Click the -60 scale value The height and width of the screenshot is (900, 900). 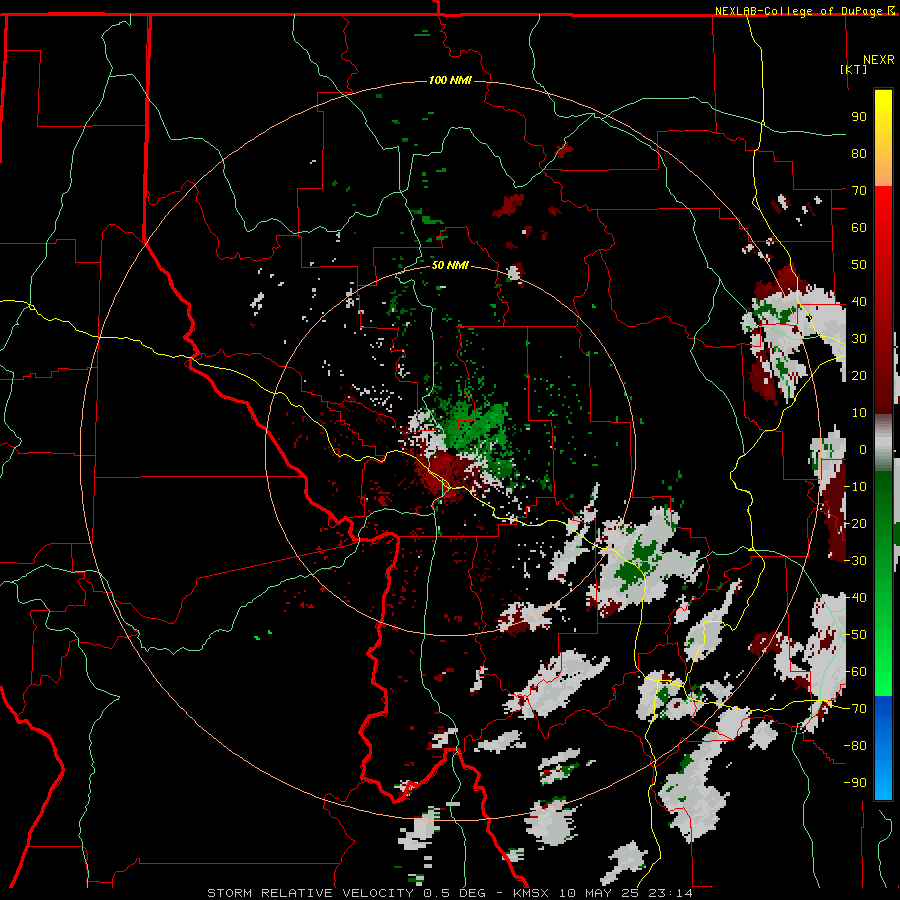[x=856, y=672]
